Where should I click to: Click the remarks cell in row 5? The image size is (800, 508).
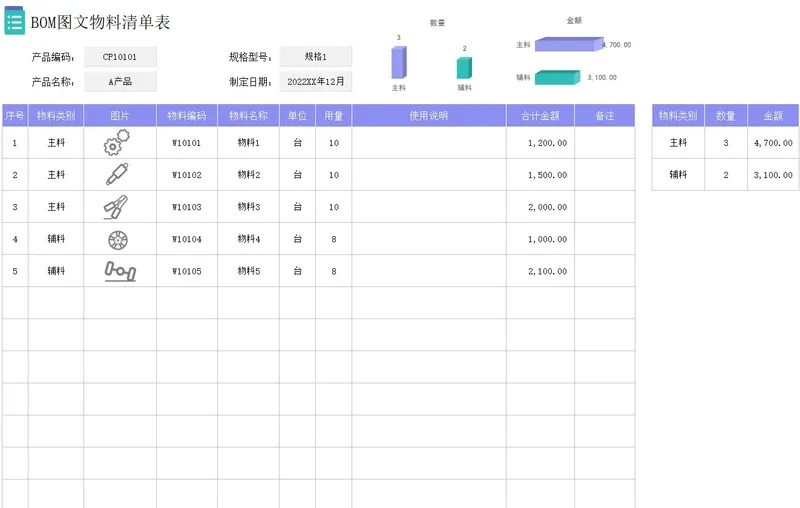click(605, 271)
